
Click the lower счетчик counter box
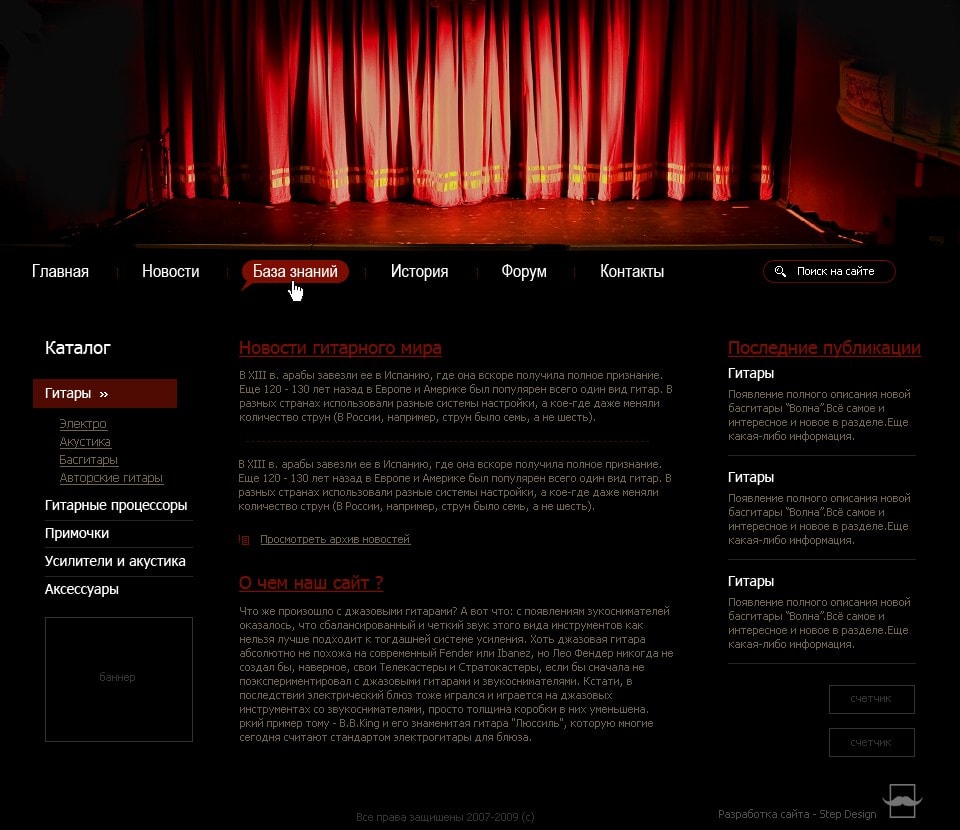(x=872, y=742)
